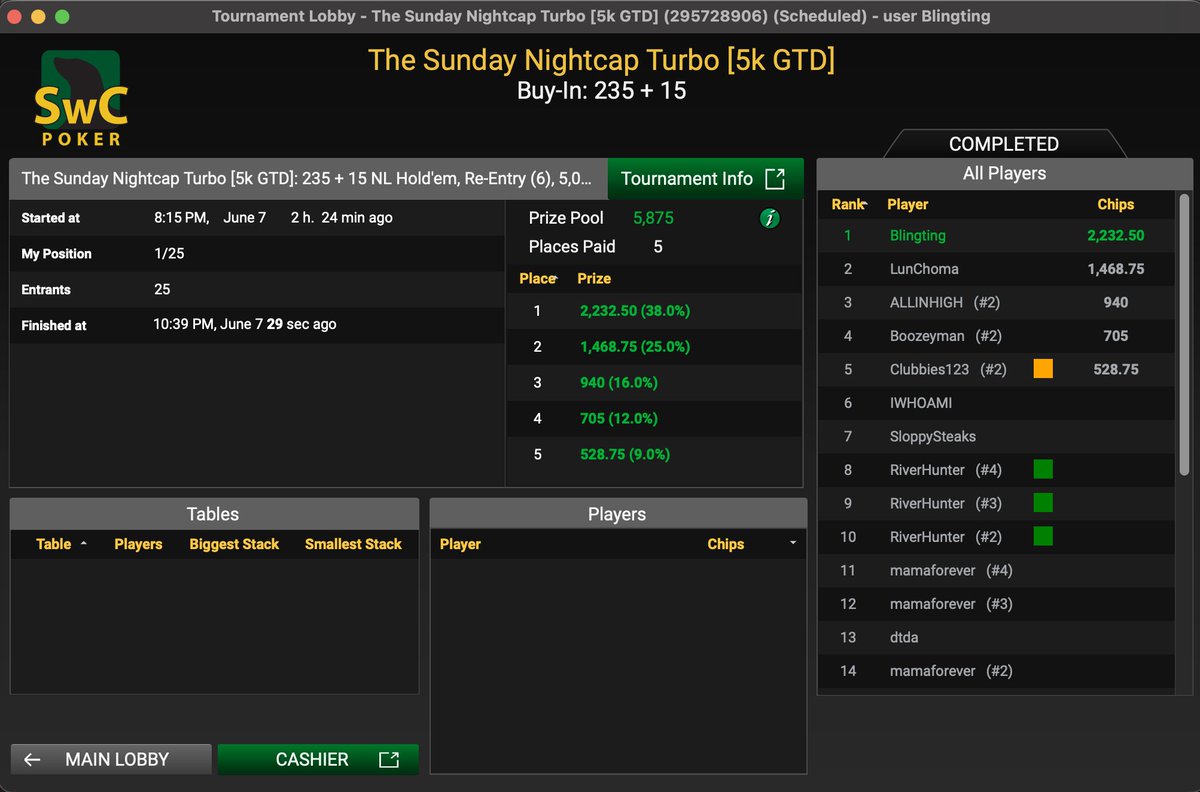Image resolution: width=1200 pixels, height=792 pixels.
Task: Click the orange square beside Clubbies123
Action: (1043, 369)
